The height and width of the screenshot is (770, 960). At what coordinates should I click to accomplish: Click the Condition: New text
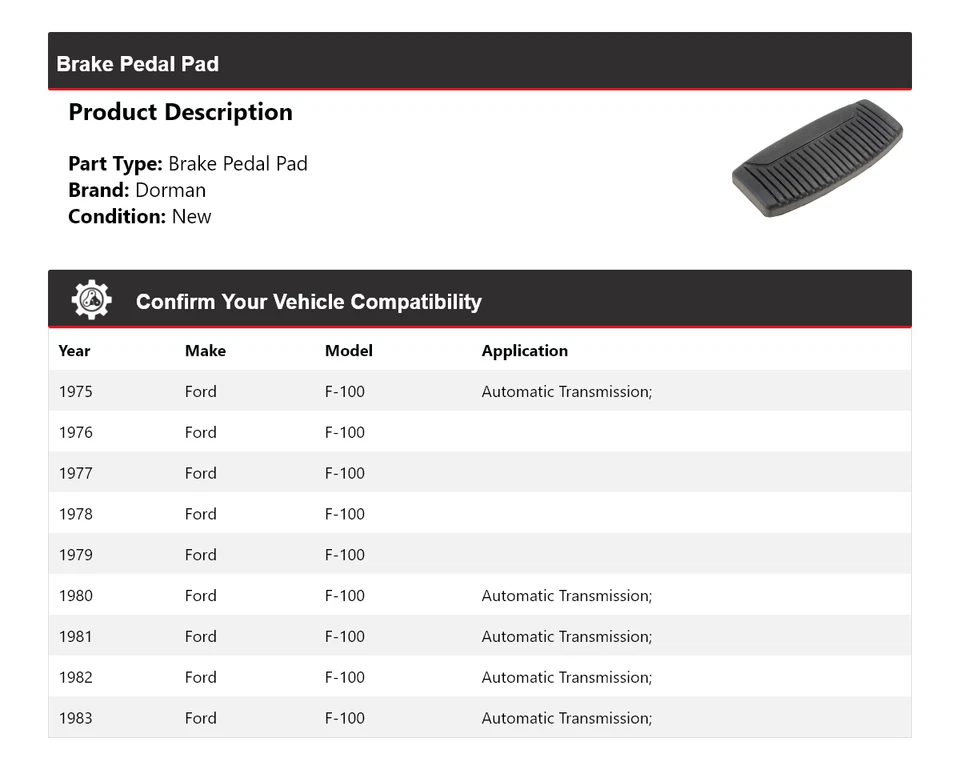140,217
